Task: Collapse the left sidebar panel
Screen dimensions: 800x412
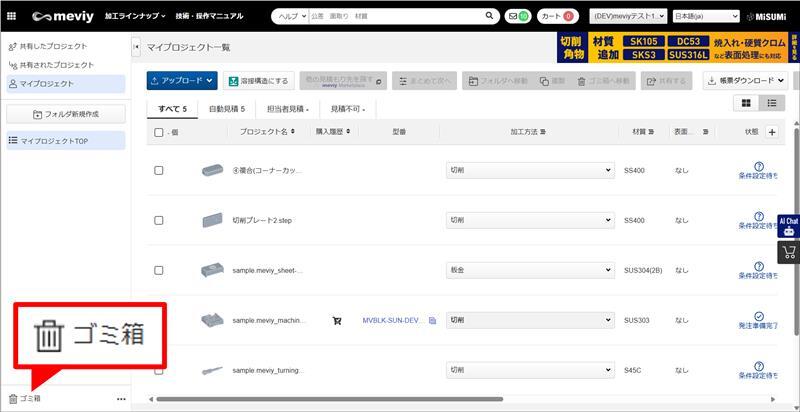Action: (136, 47)
